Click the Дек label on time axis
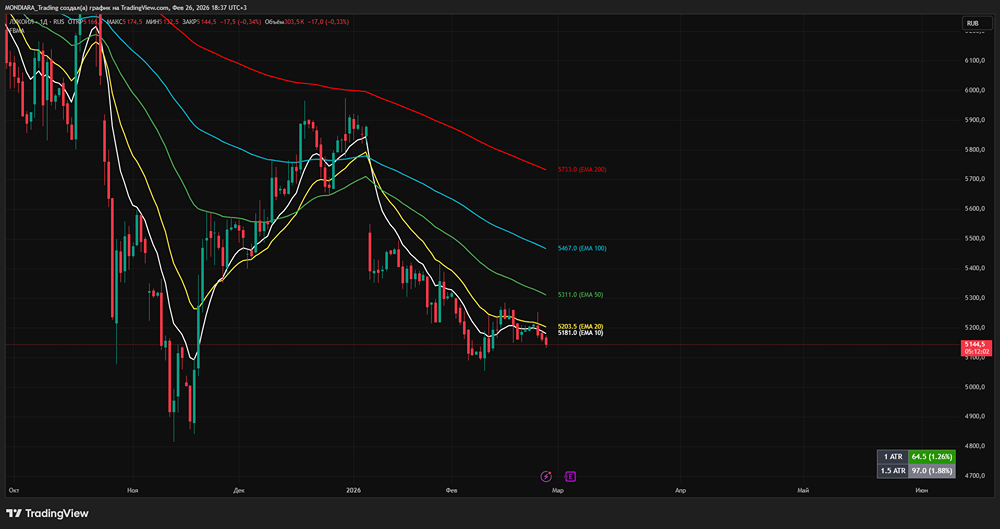The width and height of the screenshot is (1000, 529). (239, 490)
